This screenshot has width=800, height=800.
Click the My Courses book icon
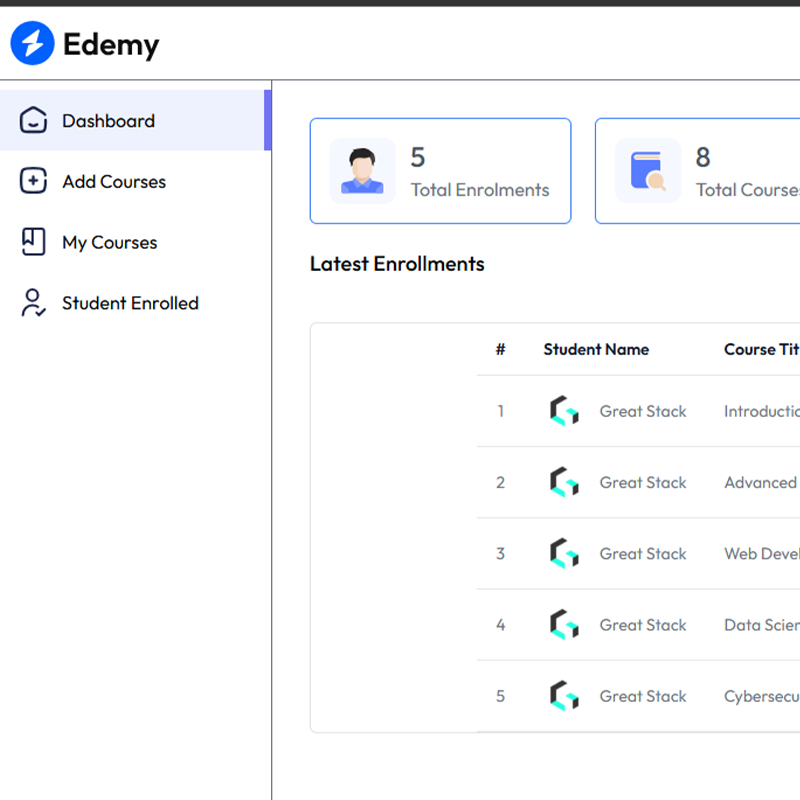[34, 242]
